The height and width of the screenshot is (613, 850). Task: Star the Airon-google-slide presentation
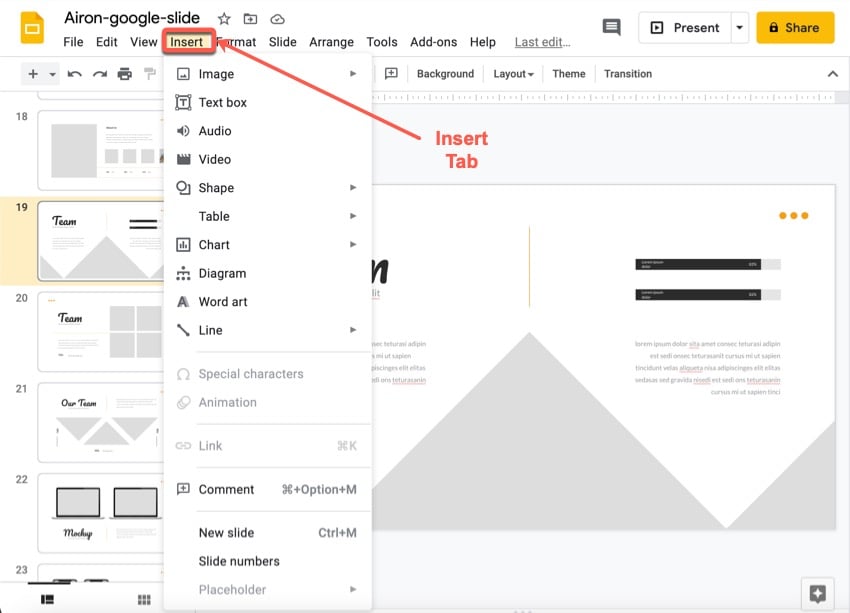[x=224, y=19]
